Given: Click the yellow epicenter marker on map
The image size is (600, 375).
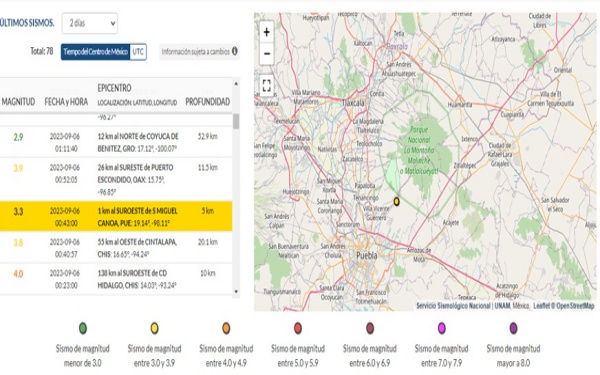Looking at the screenshot, I should (397, 201).
